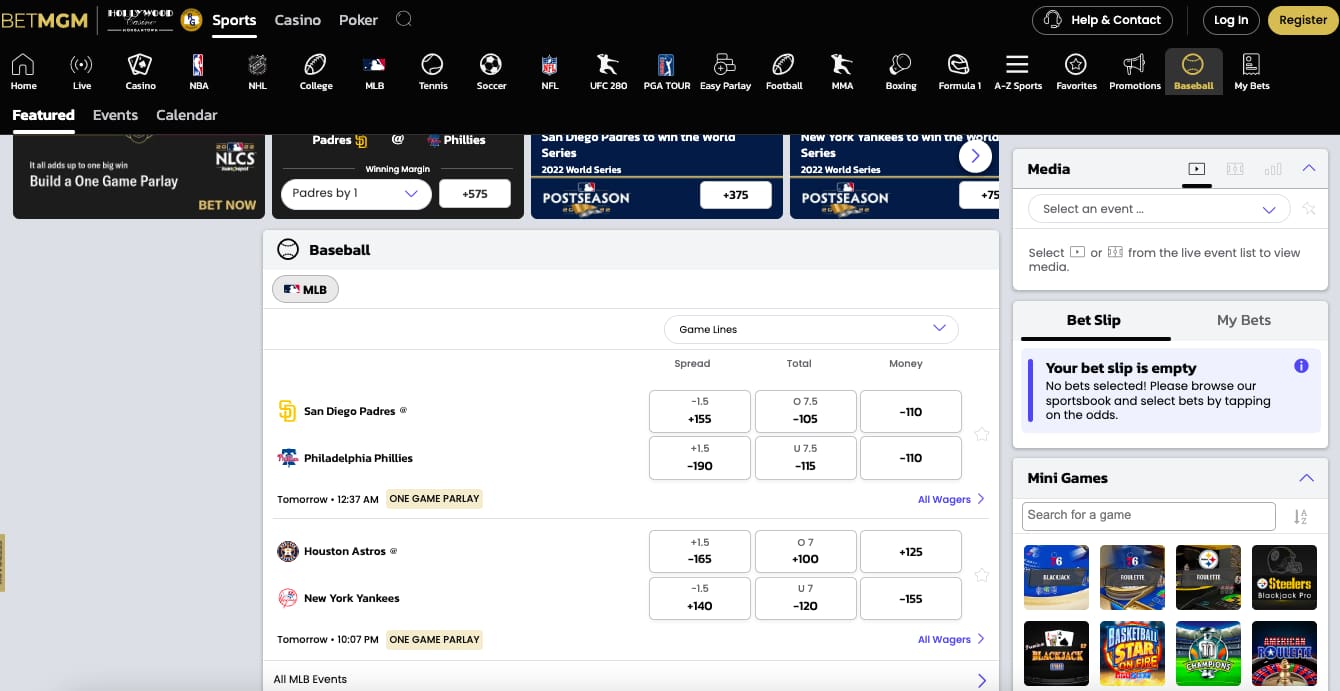Select Yankees moneyline -155
Viewport: 1340px width, 691px height.
(911, 599)
